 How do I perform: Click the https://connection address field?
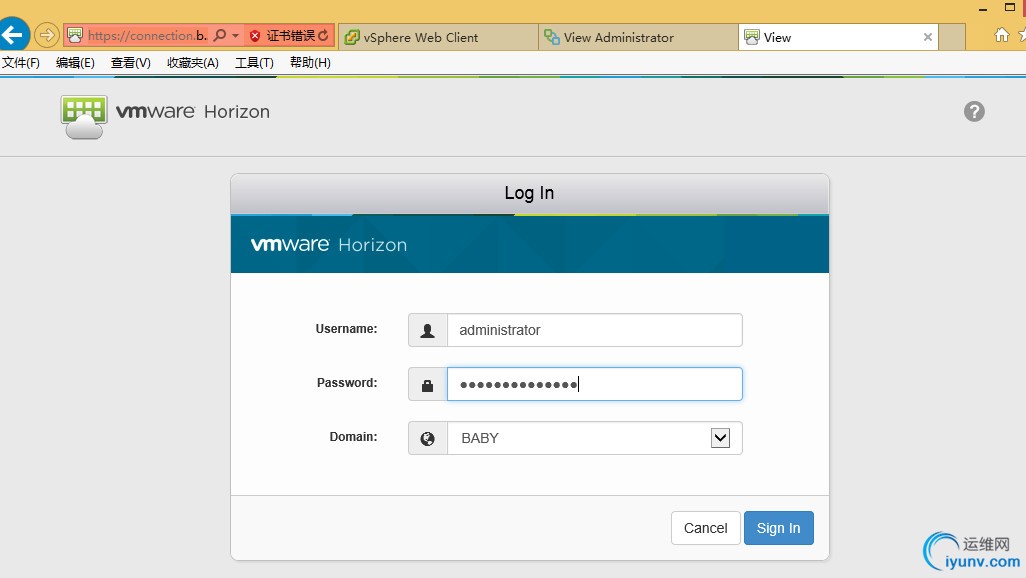pyautogui.click(x=147, y=35)
